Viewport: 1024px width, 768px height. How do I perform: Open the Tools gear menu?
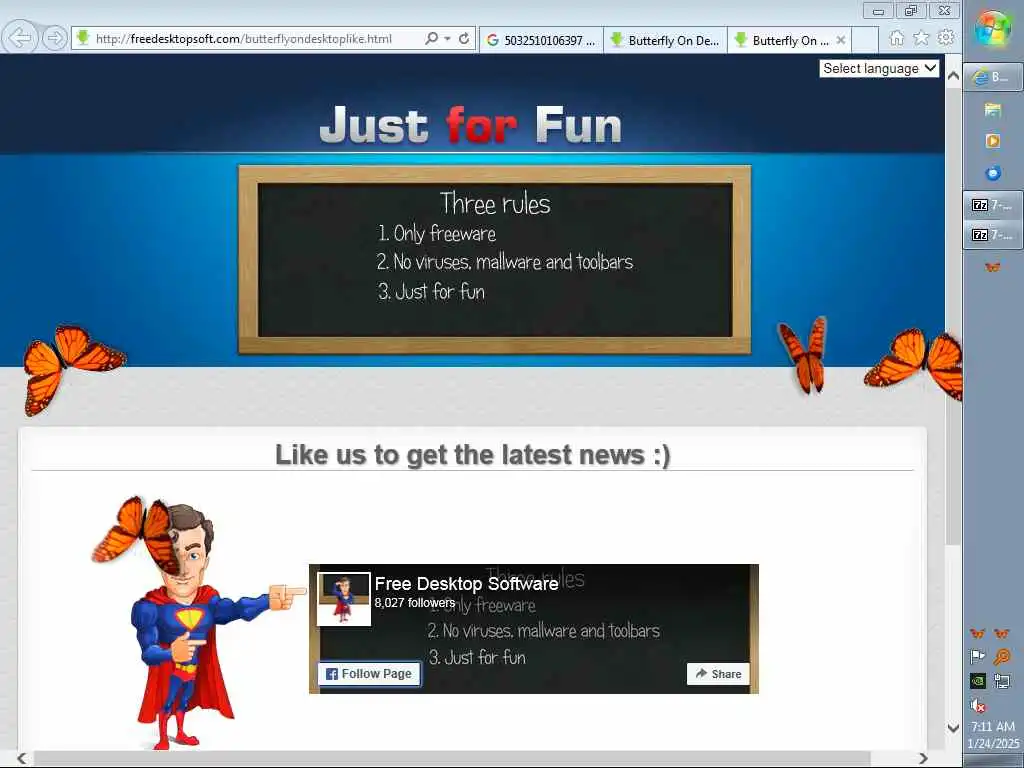pos(946,38)
